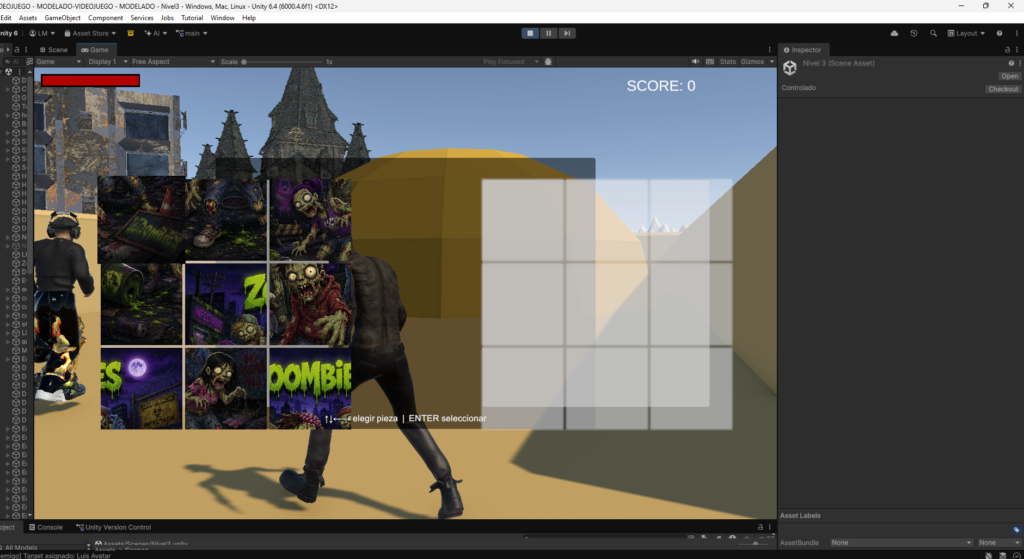The image size is (1024, 559).
Task: Open main toolbar kebab menu
Action: [1016, 33]
